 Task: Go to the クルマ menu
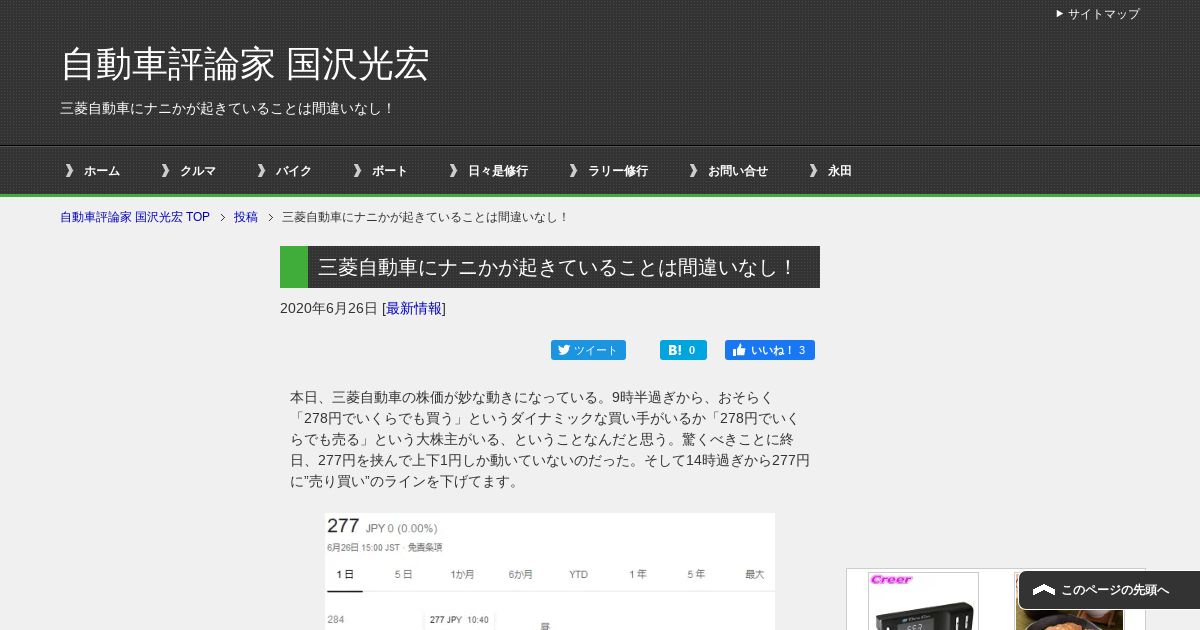[x=188, y=171]
